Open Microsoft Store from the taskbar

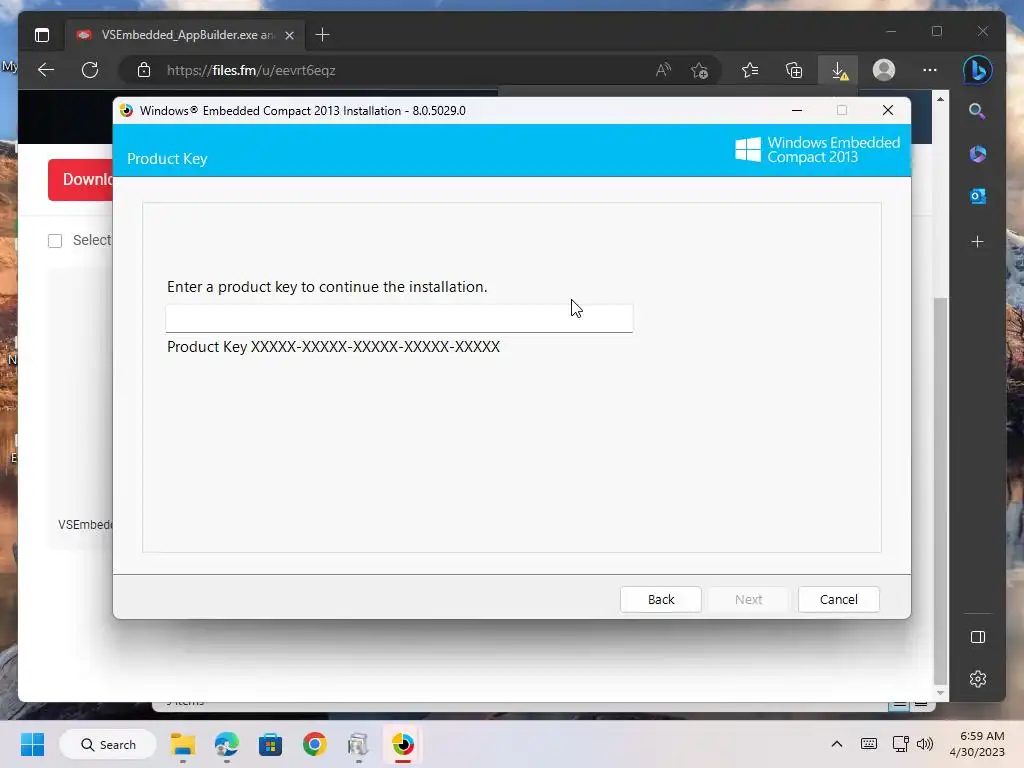pos(270,744)
